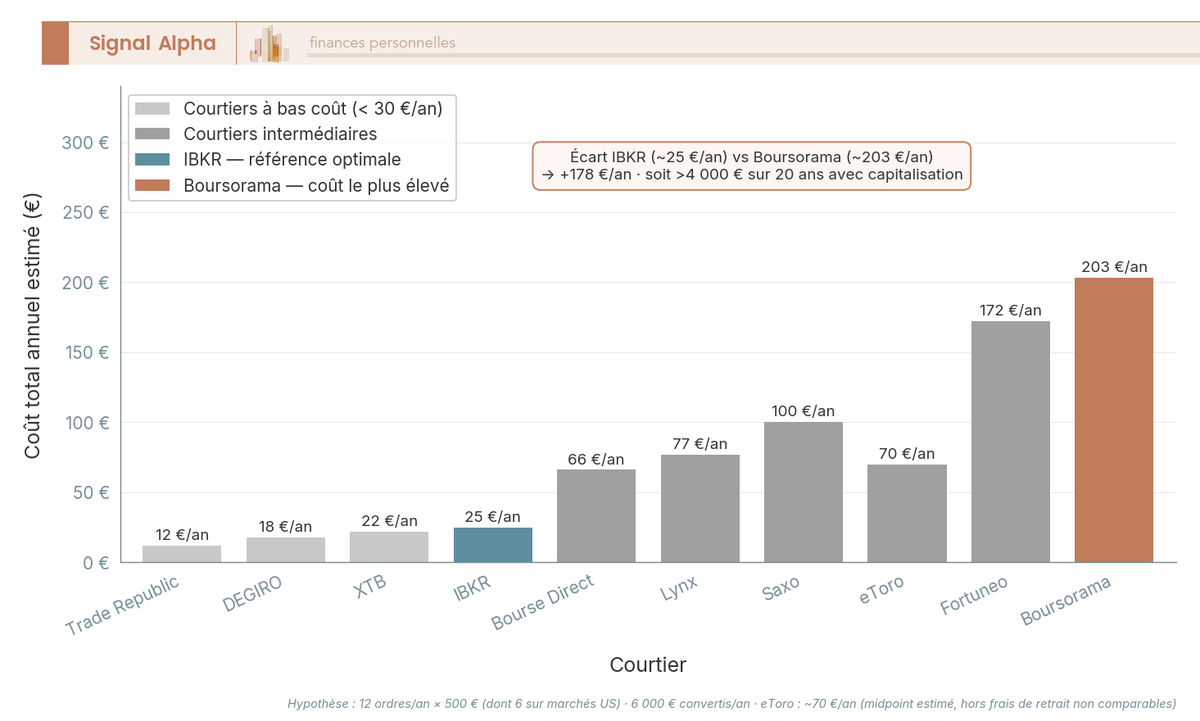The width and height of the screenshot is (1200, 721).
Task: Click the écart IBKR vs Boursorama annotation box
Action: coord(752,166)
